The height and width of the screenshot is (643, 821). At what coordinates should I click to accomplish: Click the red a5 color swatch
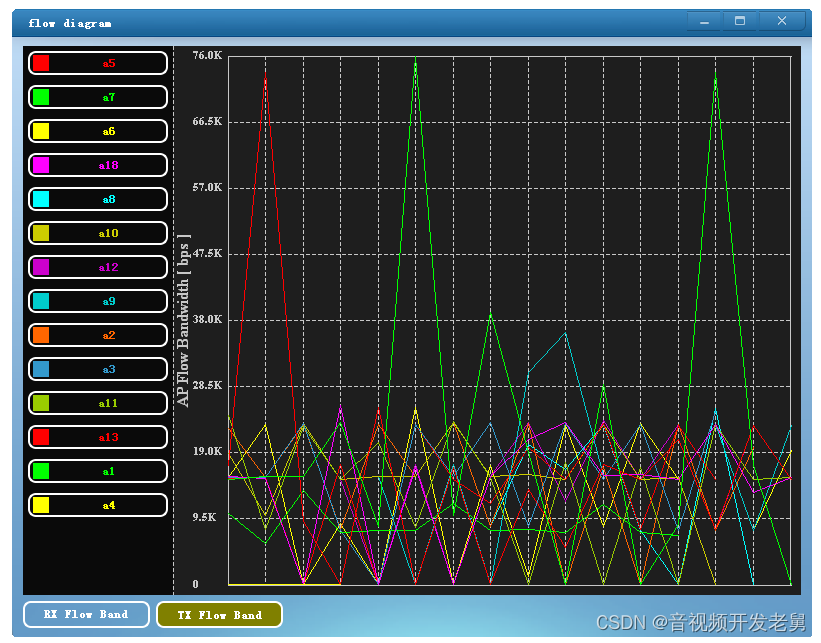click(x=41, y=63)
